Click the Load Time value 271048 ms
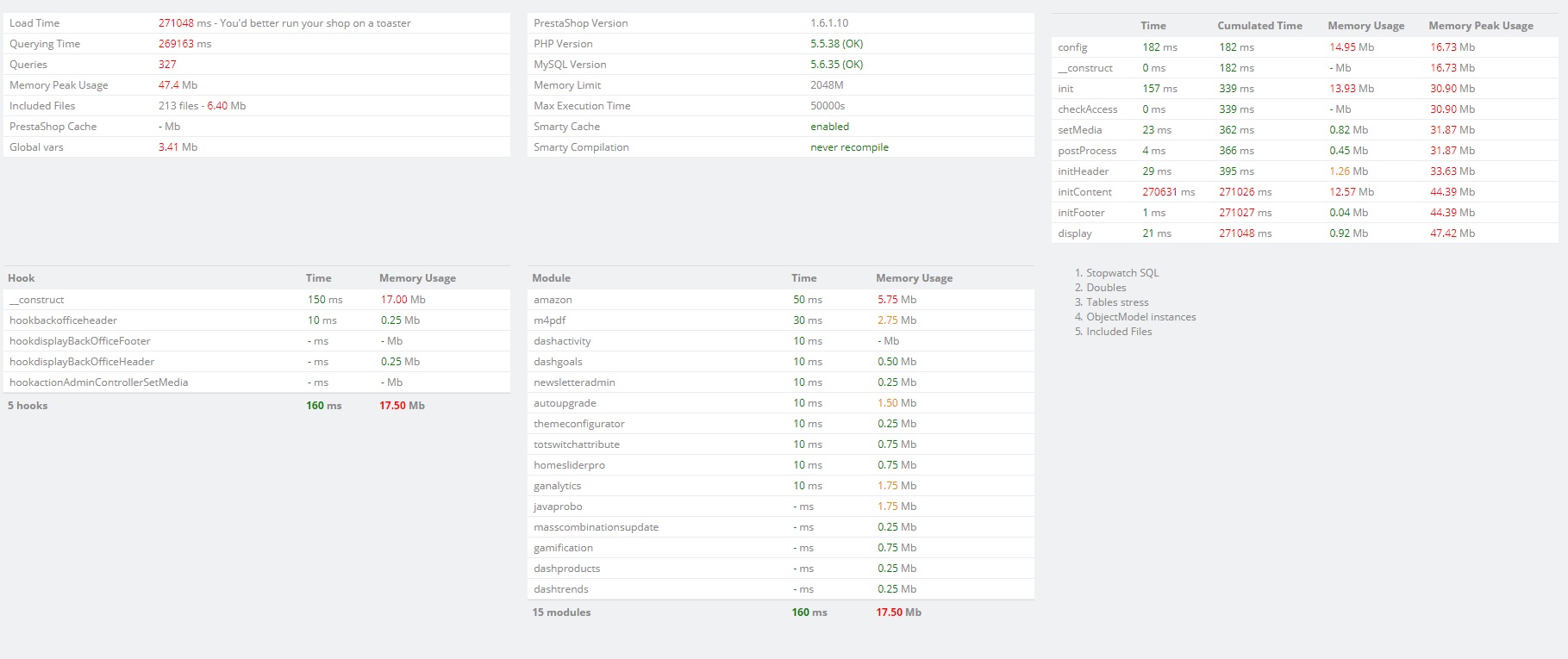1568x659 pixels. [x=184, y=23]
